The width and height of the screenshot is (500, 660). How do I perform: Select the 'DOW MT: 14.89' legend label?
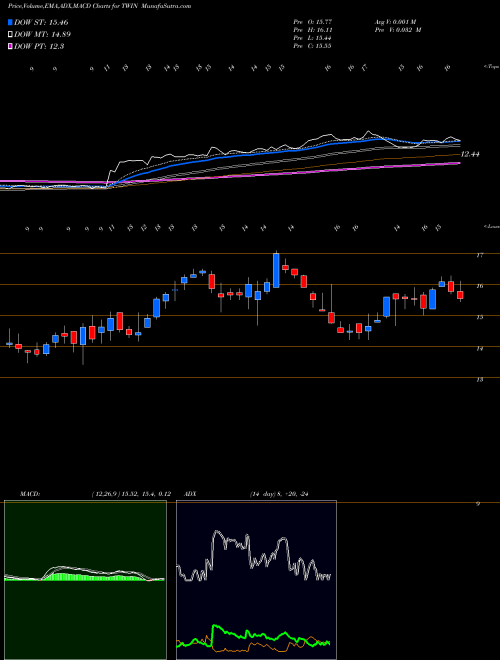43,35
